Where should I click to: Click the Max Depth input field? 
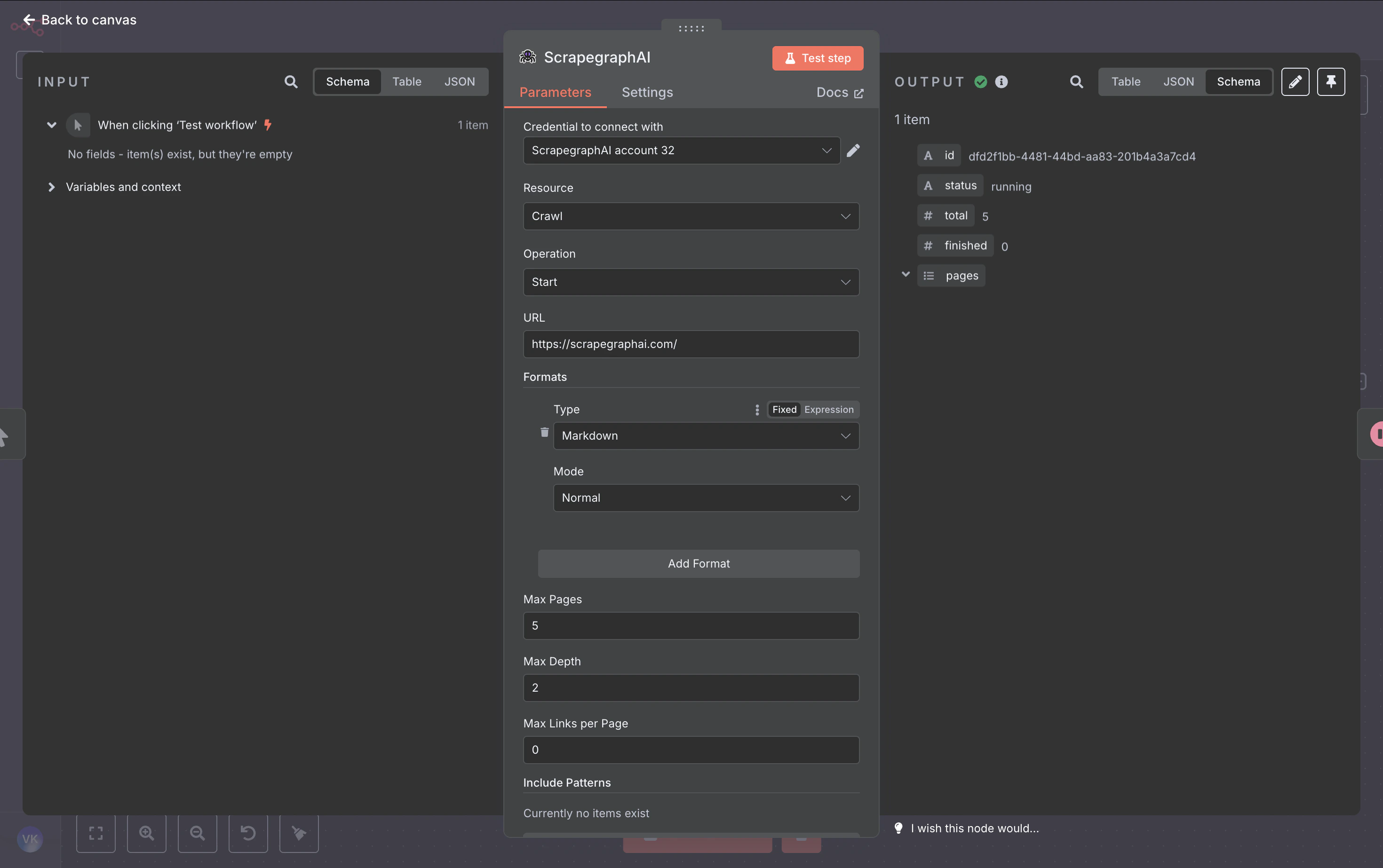point(691,688)
